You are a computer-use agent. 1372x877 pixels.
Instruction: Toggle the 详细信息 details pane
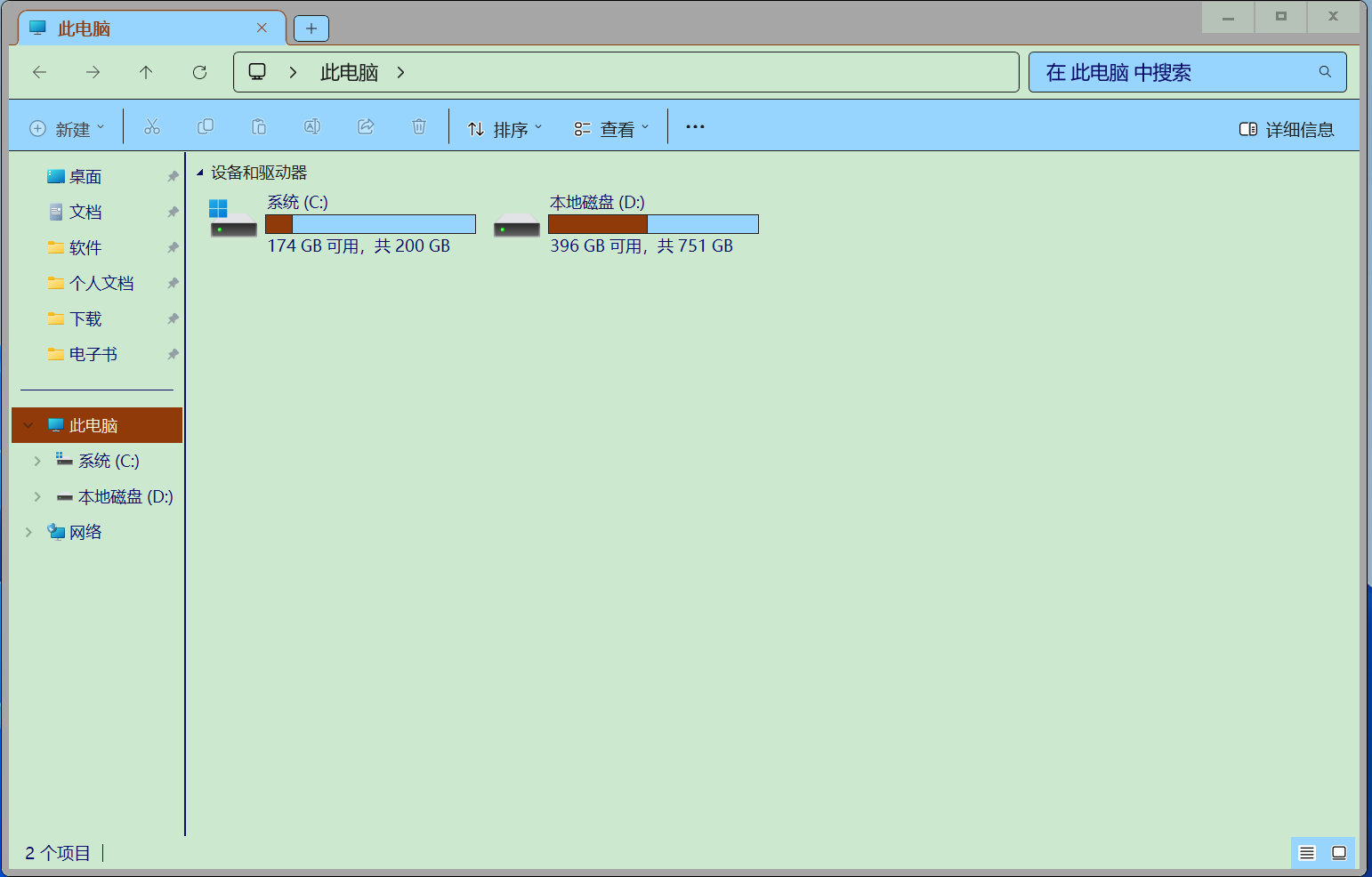1287,130
